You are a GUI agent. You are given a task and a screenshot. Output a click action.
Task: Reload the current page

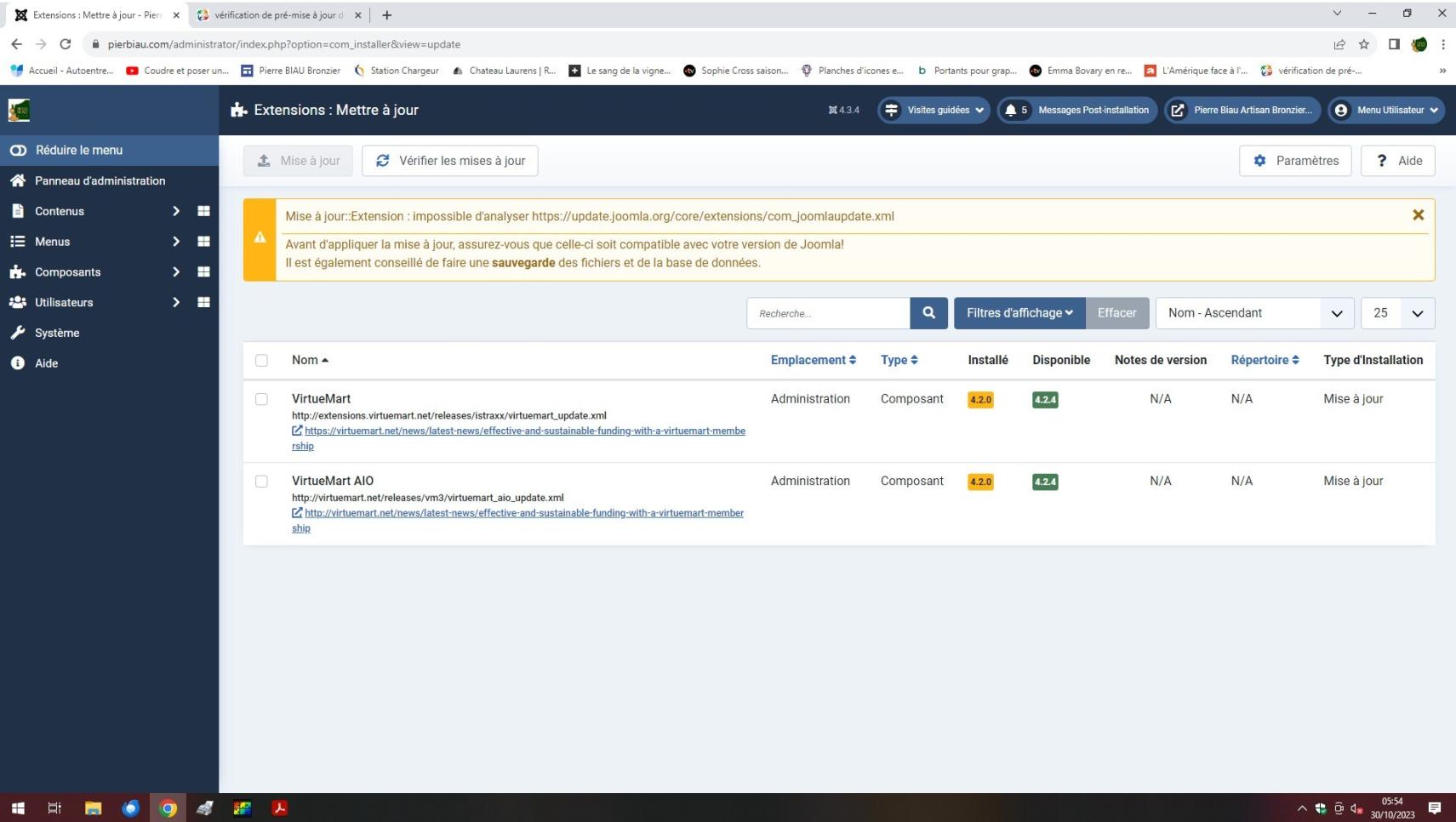66,44
